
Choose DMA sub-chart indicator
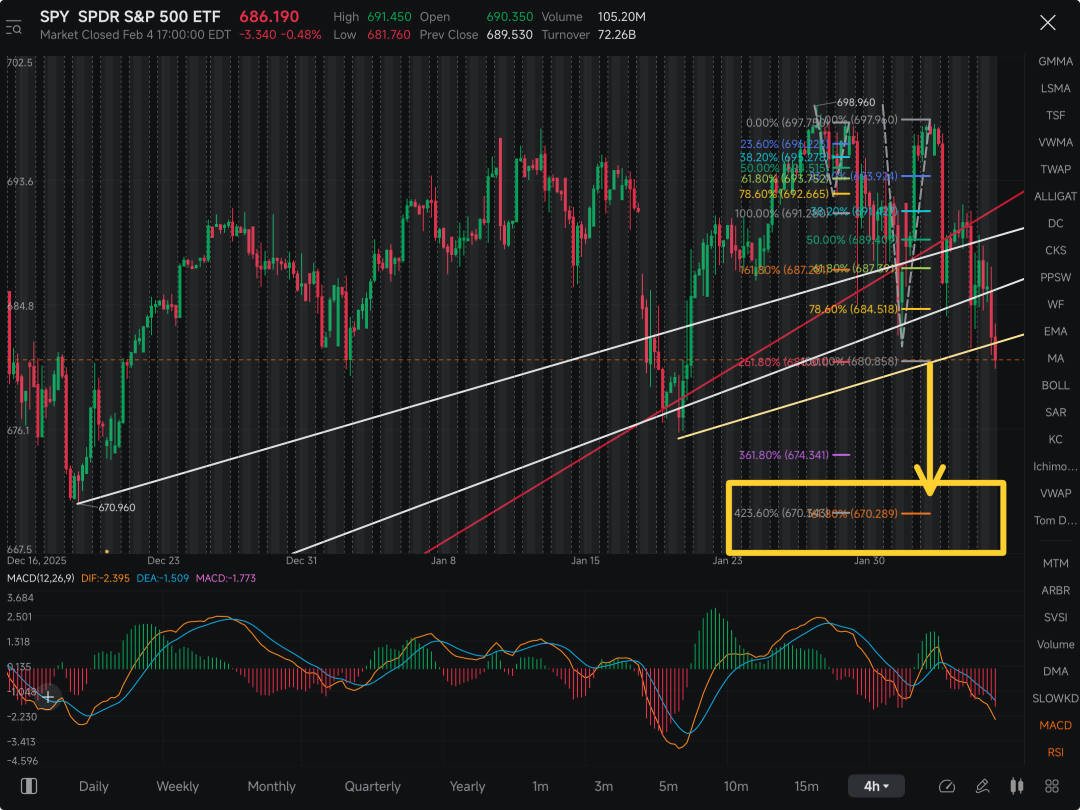tap(1055, 671)
